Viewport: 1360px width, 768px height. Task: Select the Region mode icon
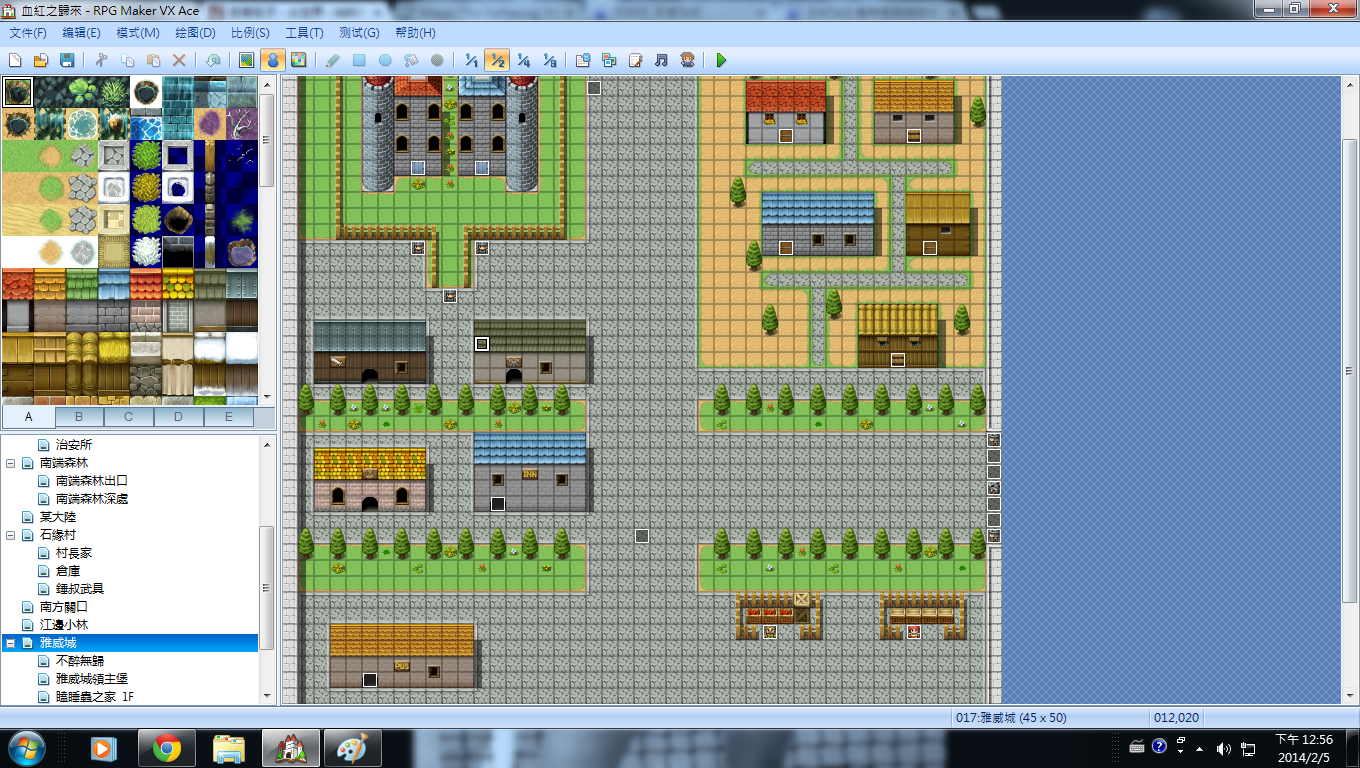(x=298, y=60)
